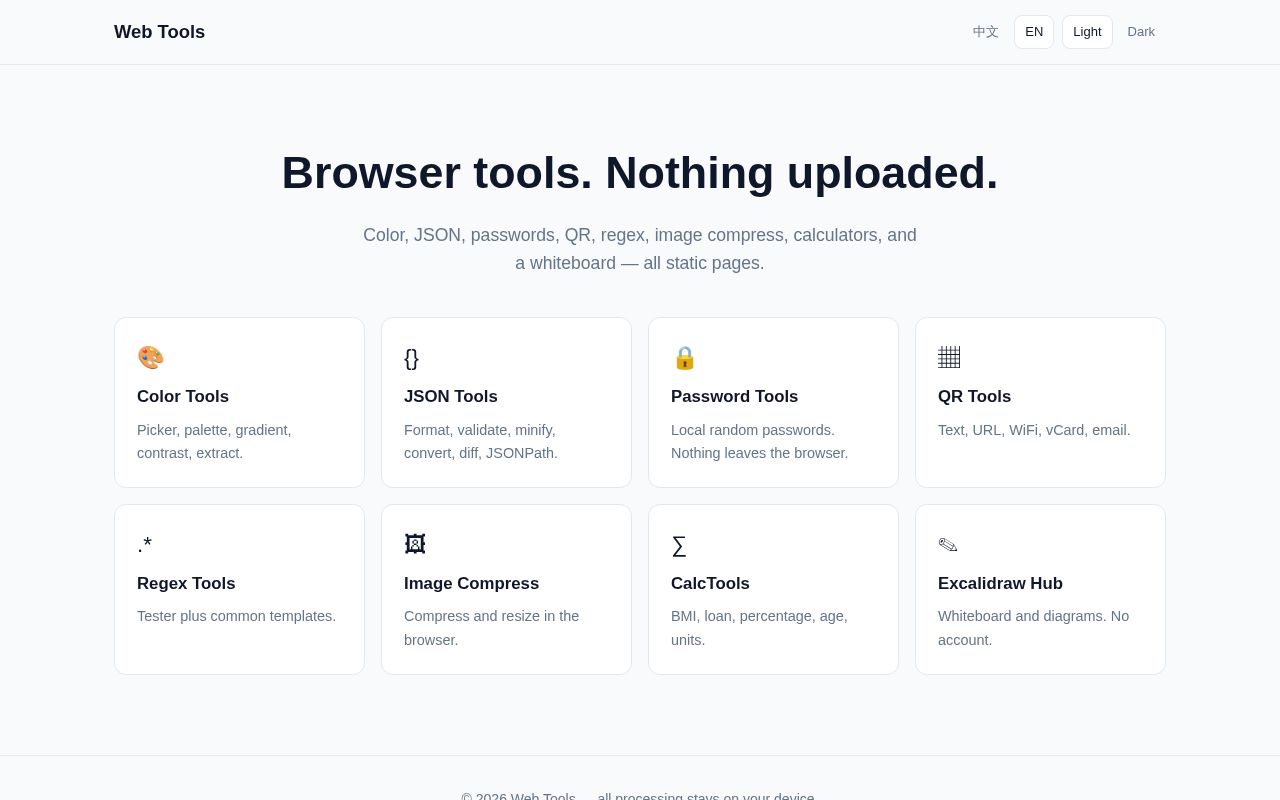Image resolution: width=1280 pixels, height=800 pixels.
Task: Click the 'Text, URL, WiFi, vCard, email.' text
Action: point(1034,430)
